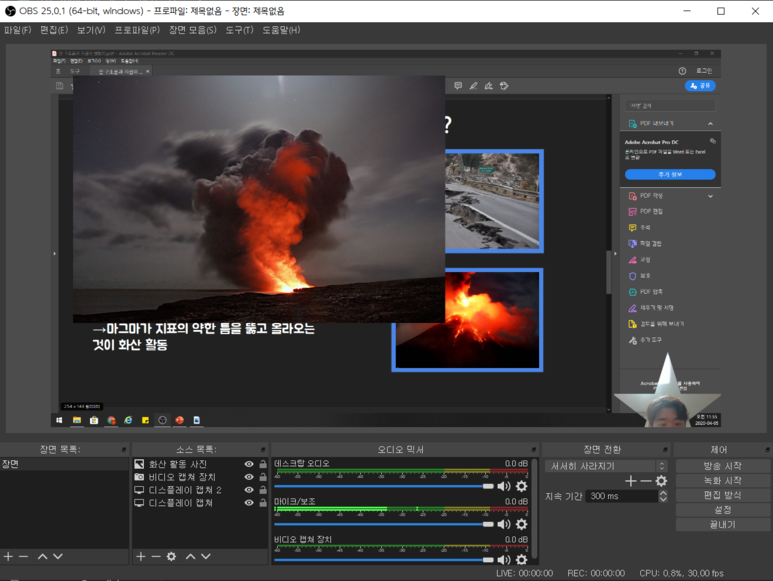
Task: Add a new scene with the plus icon
Action: point(8,556)
